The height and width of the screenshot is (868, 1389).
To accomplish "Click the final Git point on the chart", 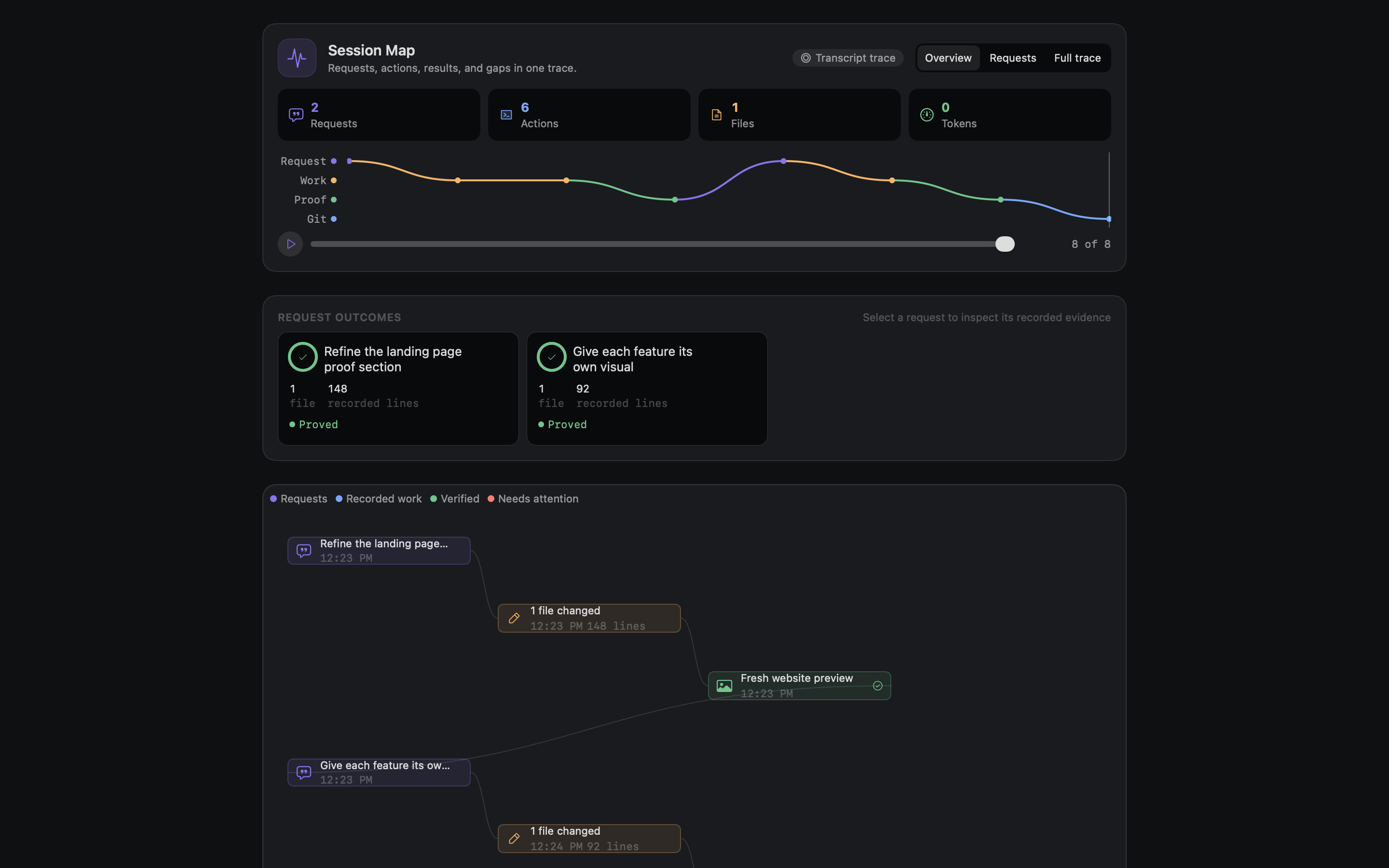I will (x=1108, y=219).
